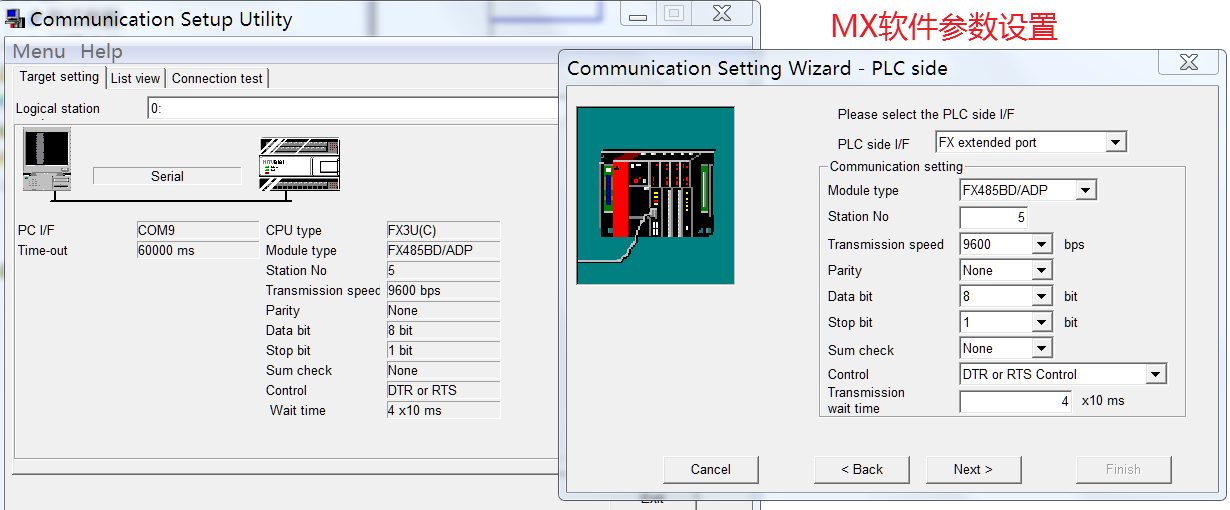Click the PLC module icon
This screenshot has width=1230, height=510.
coord(299,164)
